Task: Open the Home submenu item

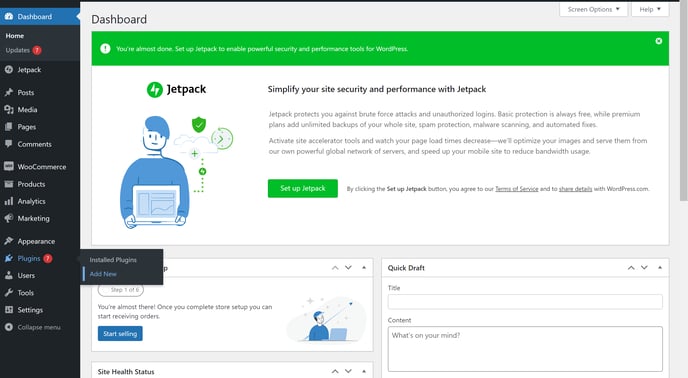Action: 14,36
